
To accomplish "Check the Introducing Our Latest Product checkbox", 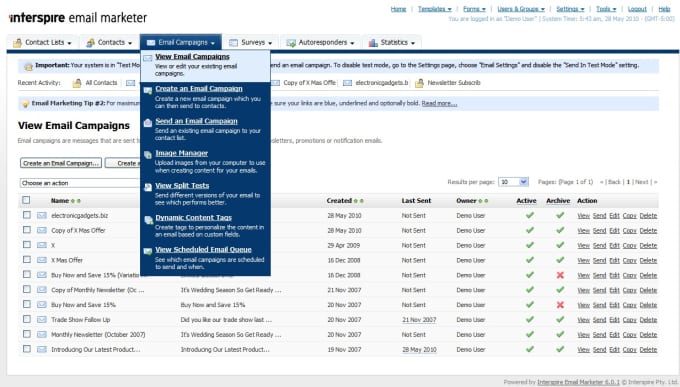I will pos(27,349).
